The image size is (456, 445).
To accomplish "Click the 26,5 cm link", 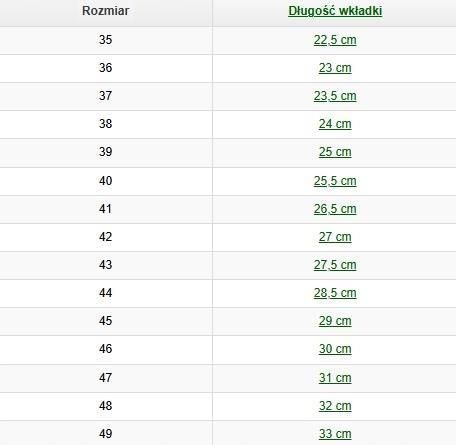I will coord(335,209).
